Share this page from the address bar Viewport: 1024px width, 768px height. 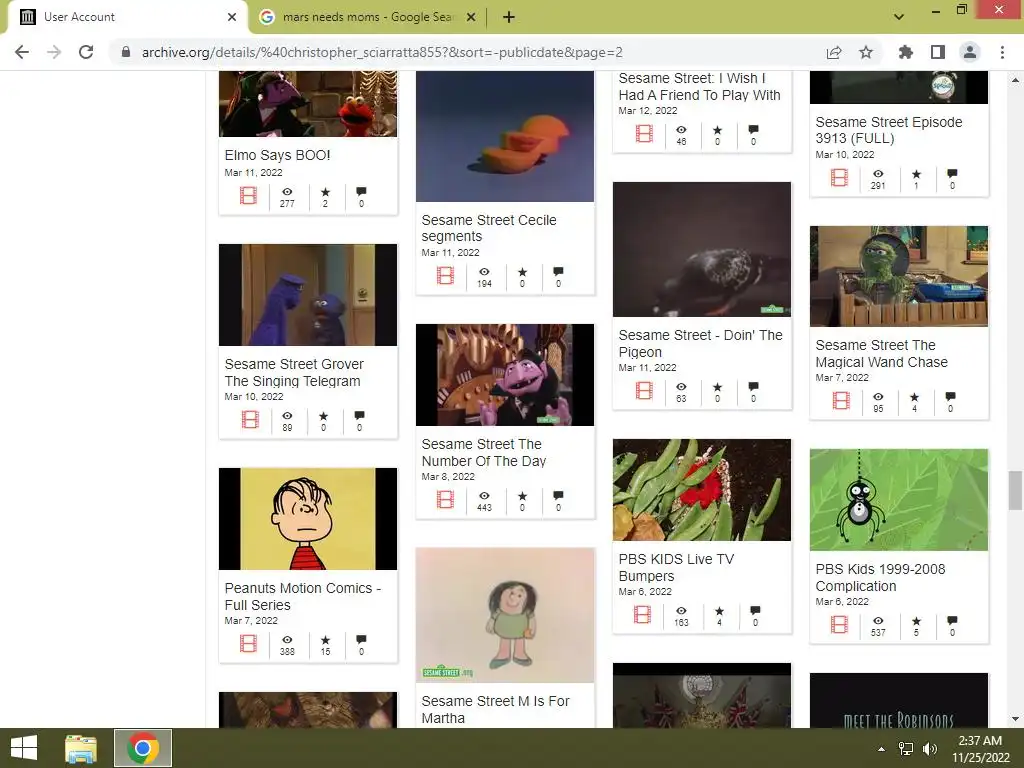pyautogui.click(x=834, y=52)
